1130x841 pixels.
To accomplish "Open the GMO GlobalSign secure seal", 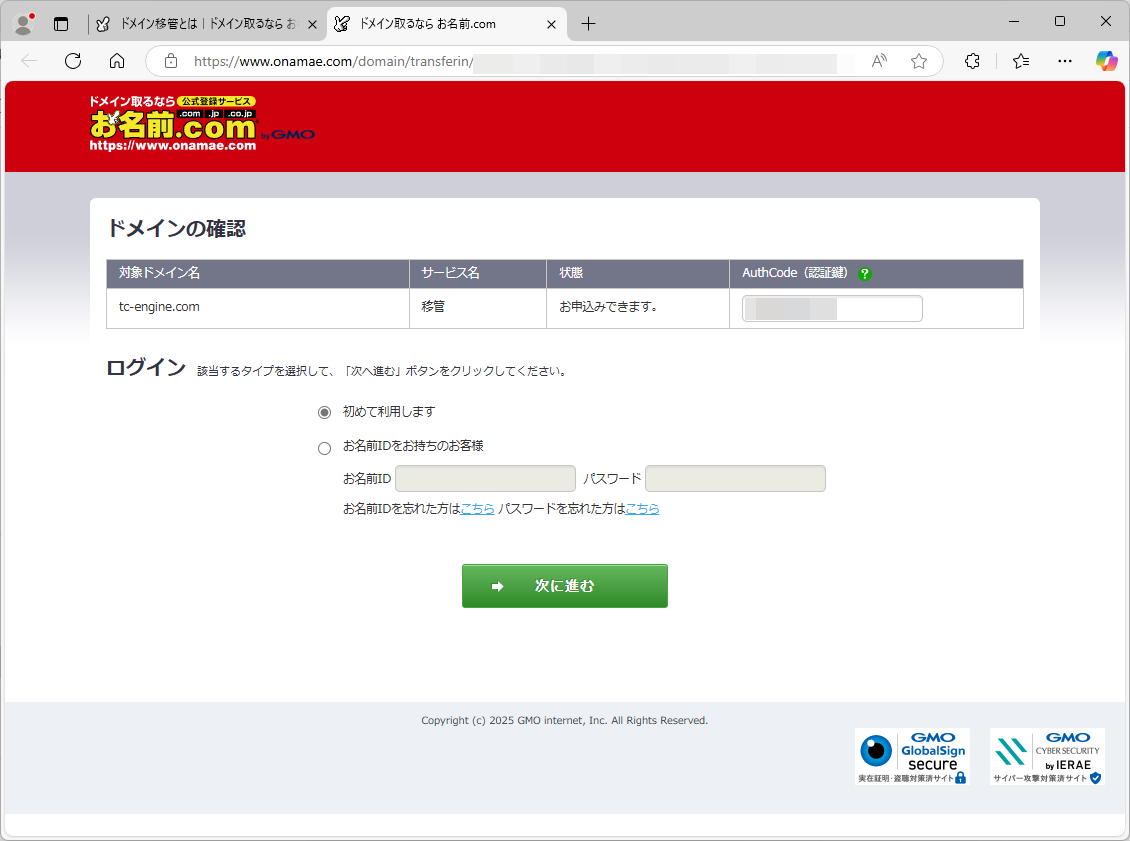I will pyautogui.click(x=912, y=756).
